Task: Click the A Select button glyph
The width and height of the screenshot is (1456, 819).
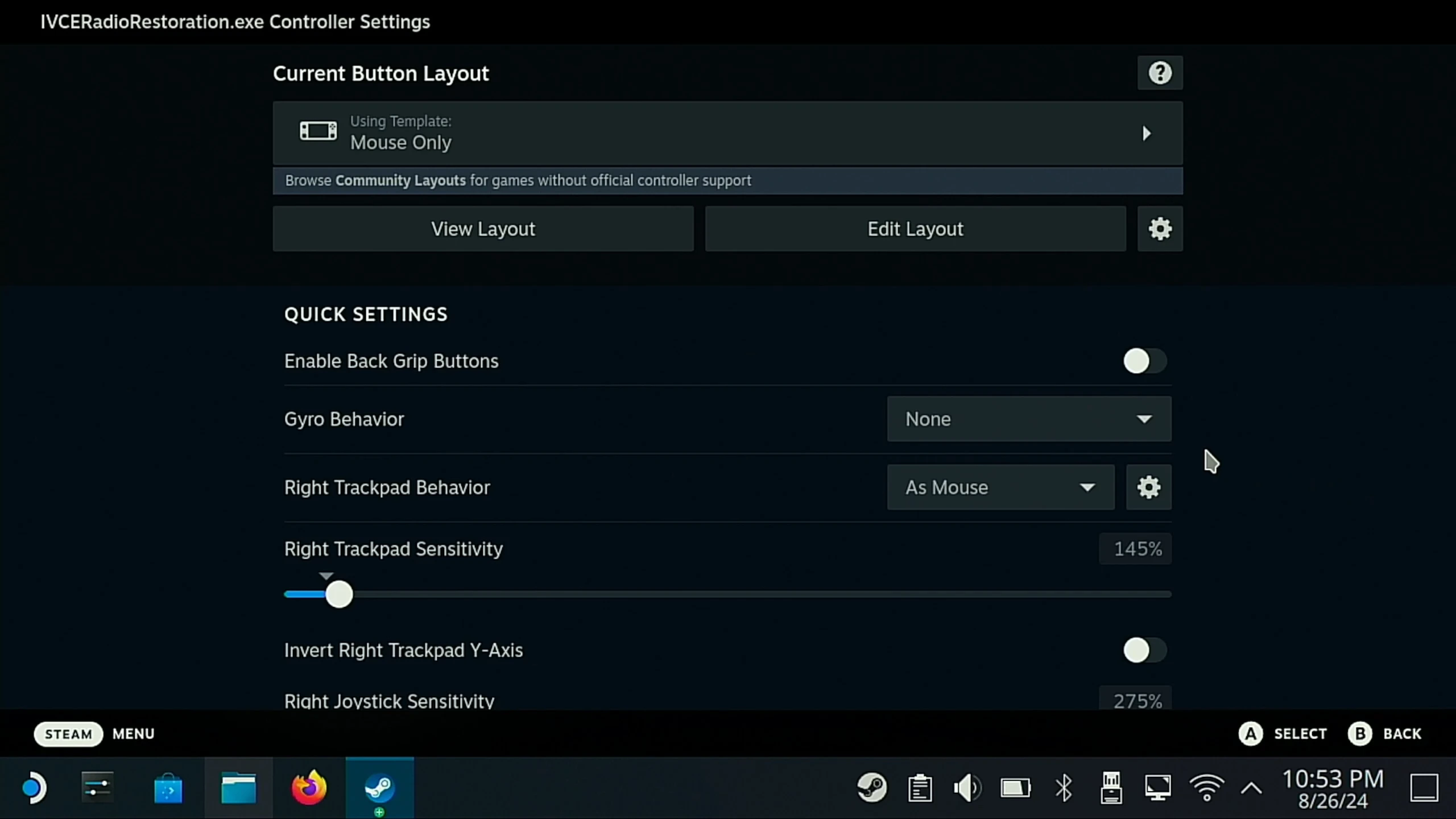Action: pos(1251,734)
